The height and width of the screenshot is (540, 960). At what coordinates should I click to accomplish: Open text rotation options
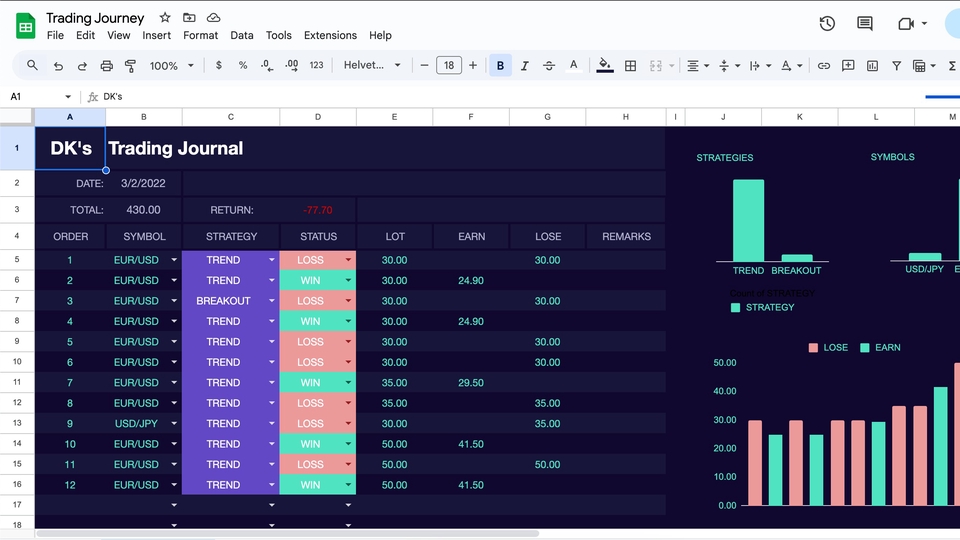pos(791,66)
